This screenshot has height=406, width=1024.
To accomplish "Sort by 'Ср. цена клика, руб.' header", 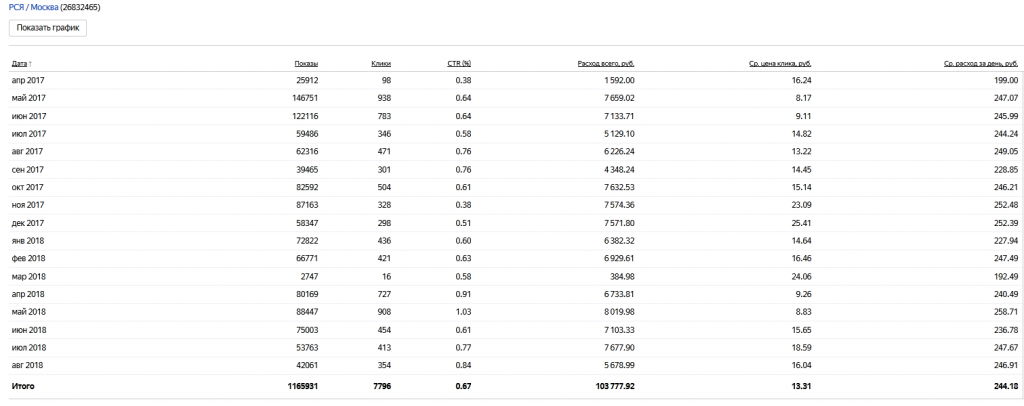I will click(x=780, y=63).
